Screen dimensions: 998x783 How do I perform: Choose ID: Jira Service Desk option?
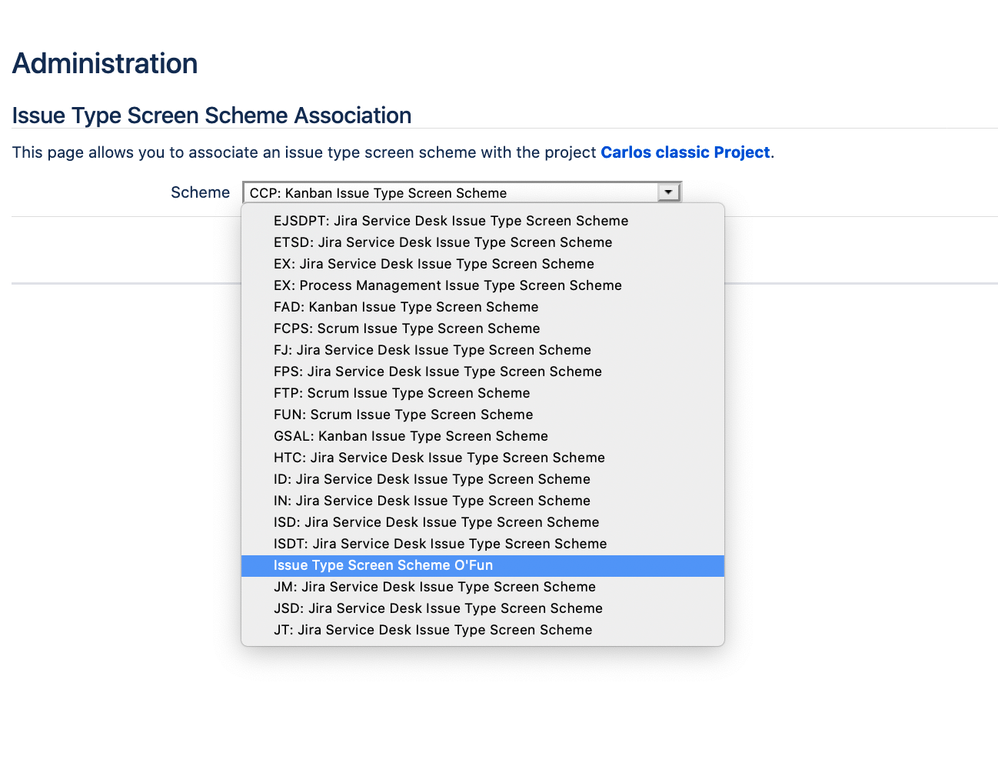click(x=482, y=479)
